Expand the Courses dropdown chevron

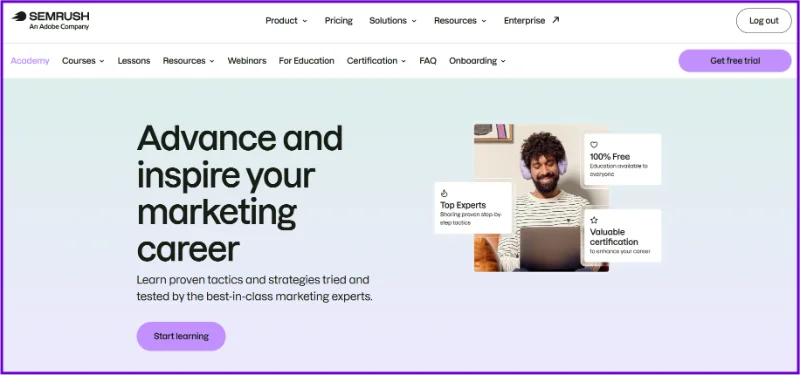tap(102, 61)
